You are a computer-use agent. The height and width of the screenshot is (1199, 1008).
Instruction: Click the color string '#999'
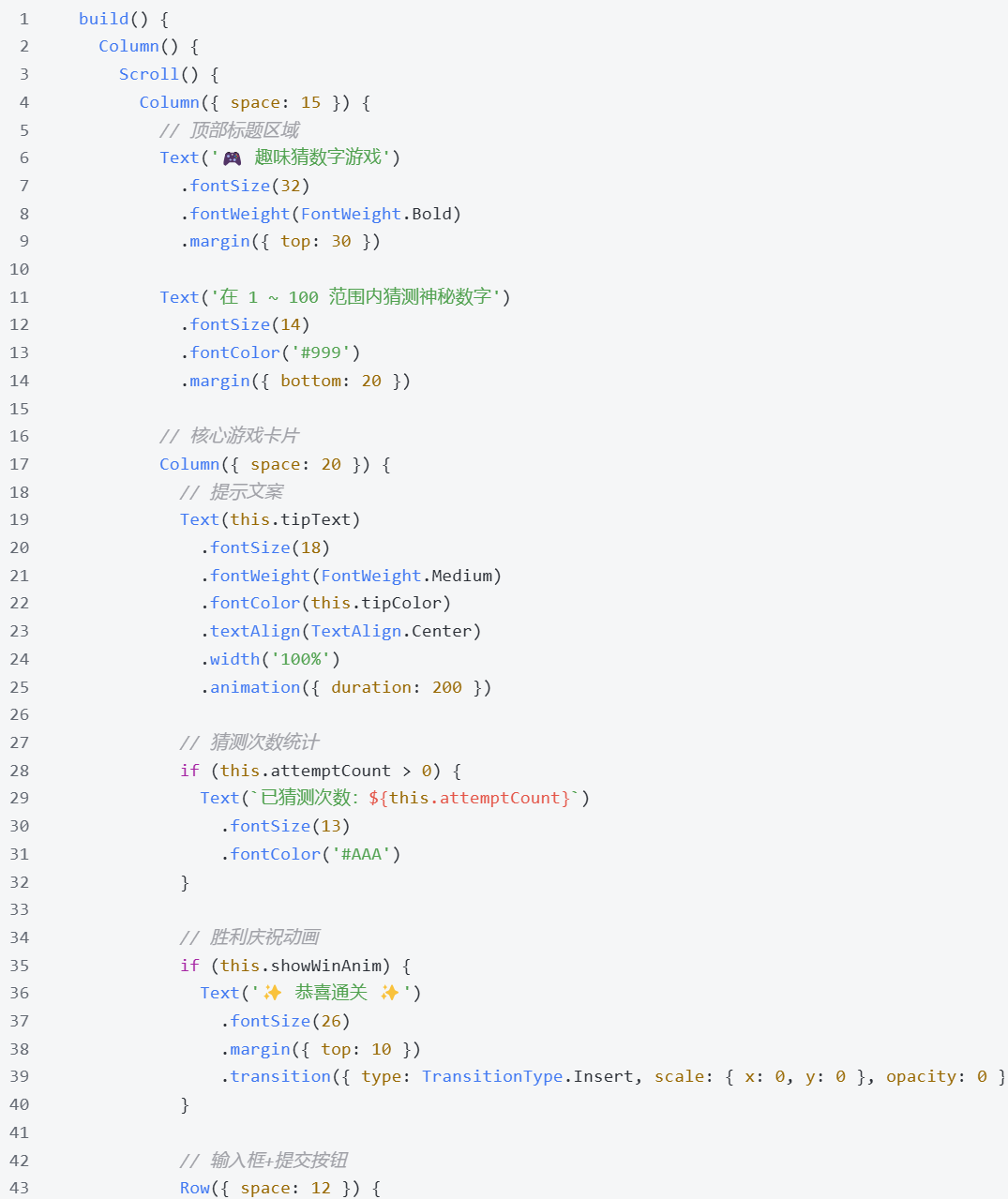pos(321,352)
